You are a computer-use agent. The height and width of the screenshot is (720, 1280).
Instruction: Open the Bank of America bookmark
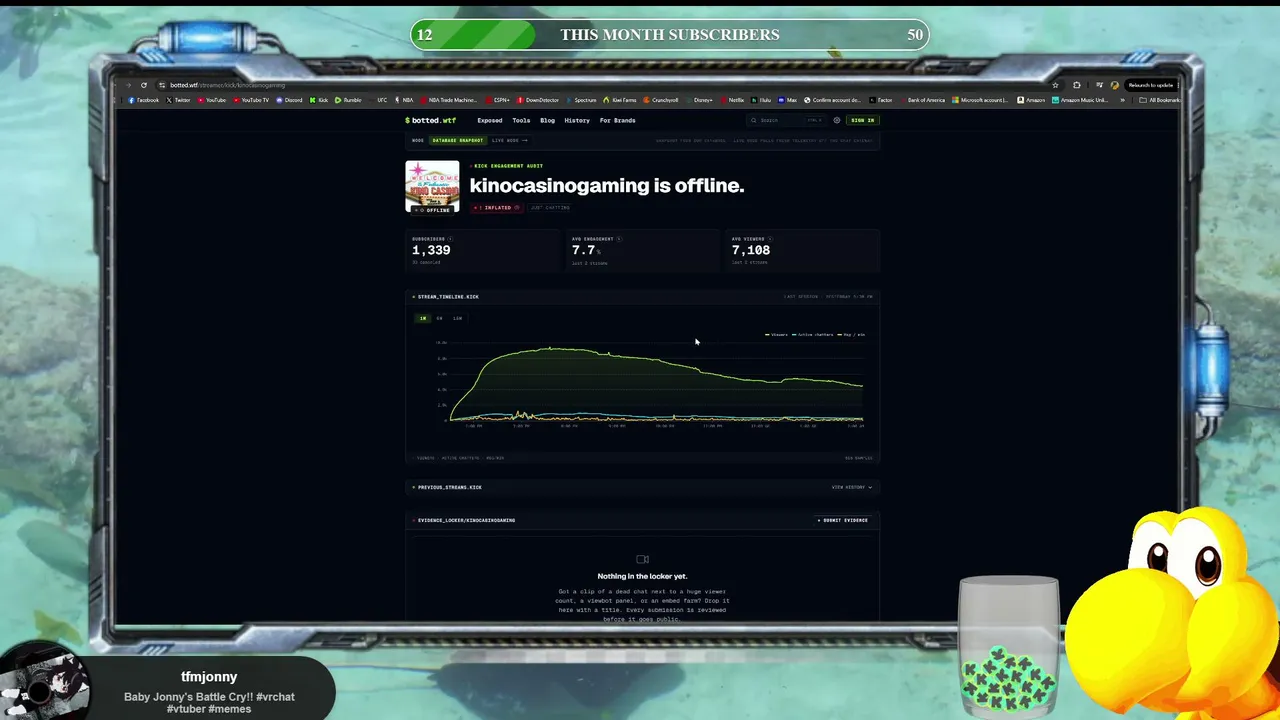click(922, 100)
